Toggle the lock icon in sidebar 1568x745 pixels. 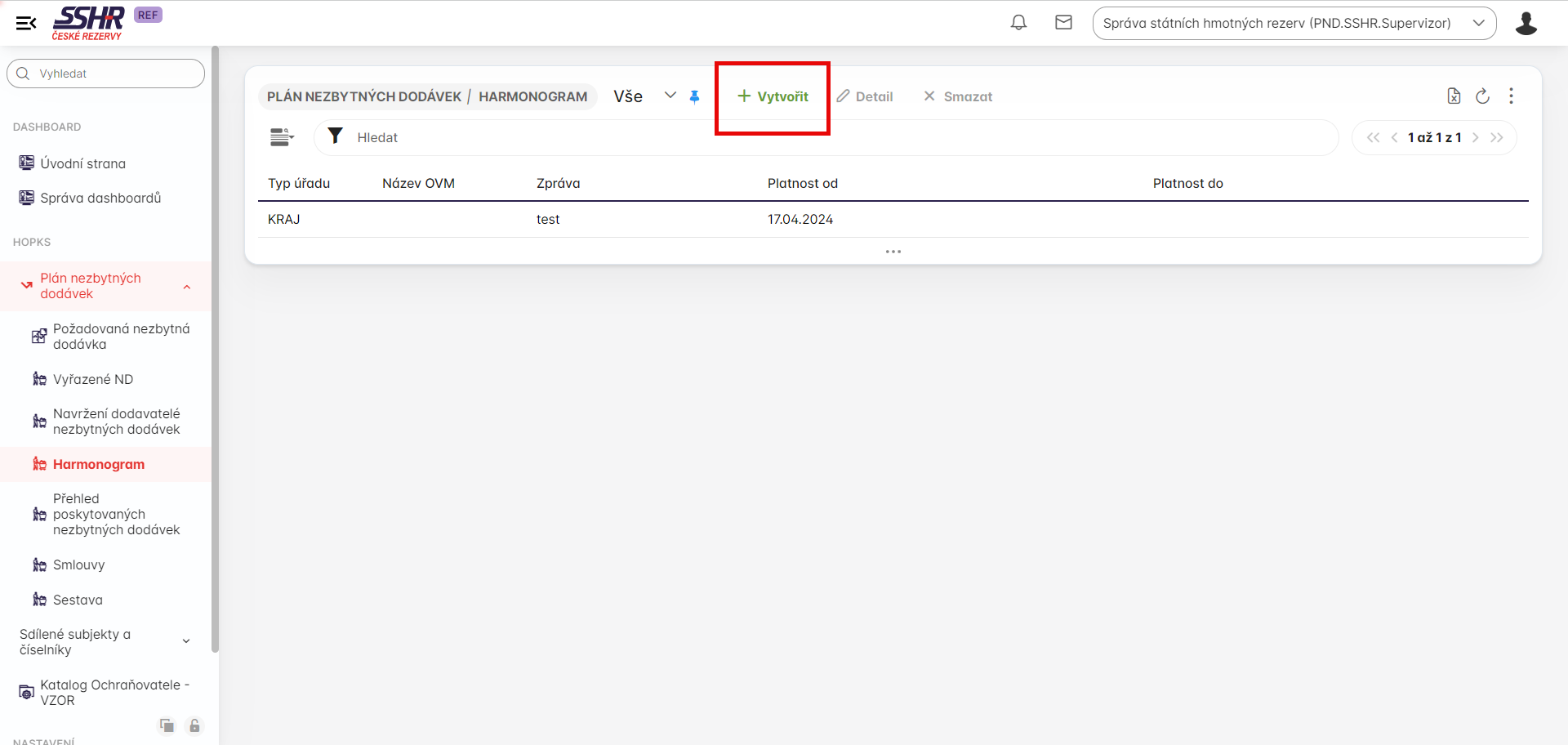(x=194, y=725)
